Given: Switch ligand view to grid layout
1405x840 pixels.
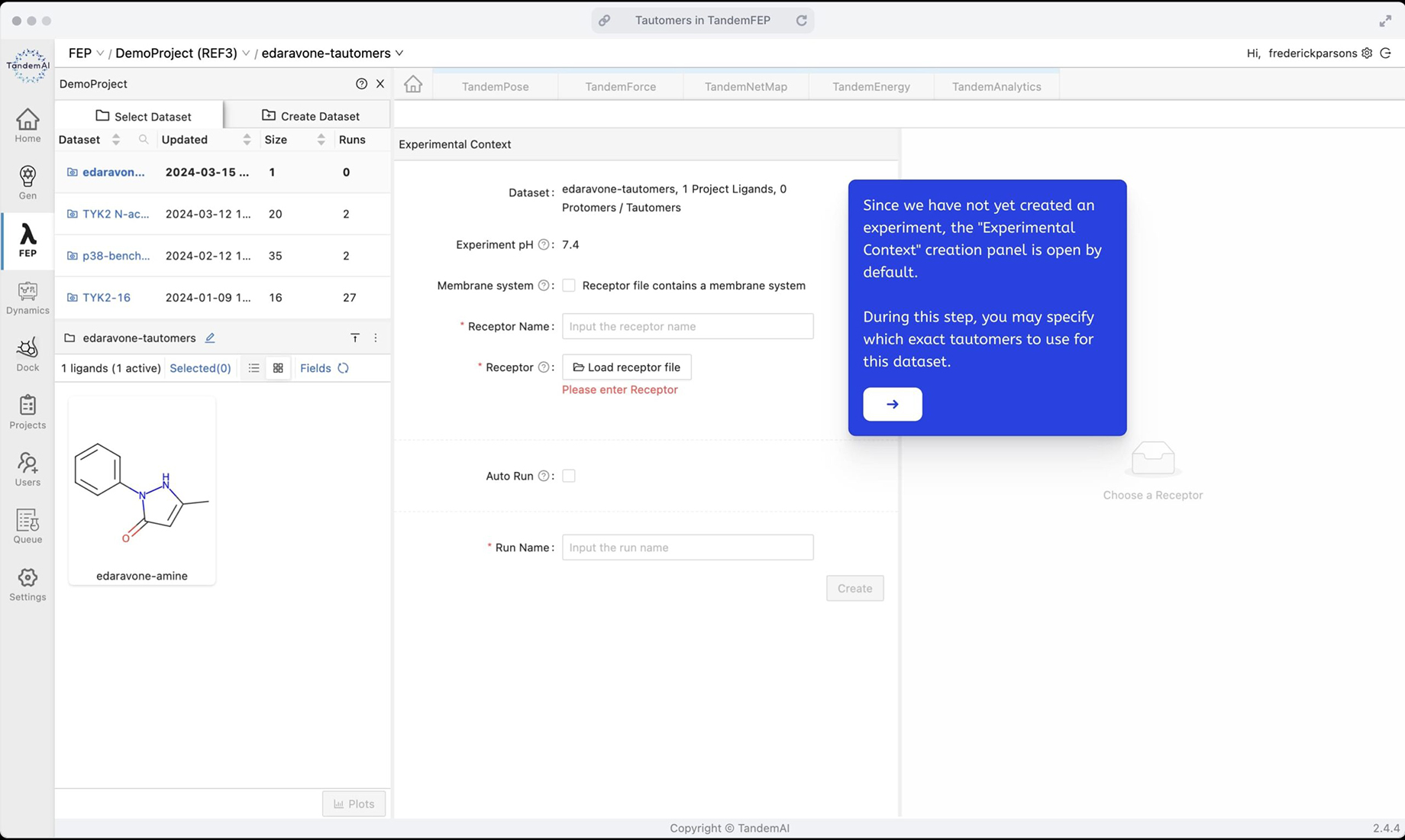Looking at the screenshot, I should [x=278, y=368].
